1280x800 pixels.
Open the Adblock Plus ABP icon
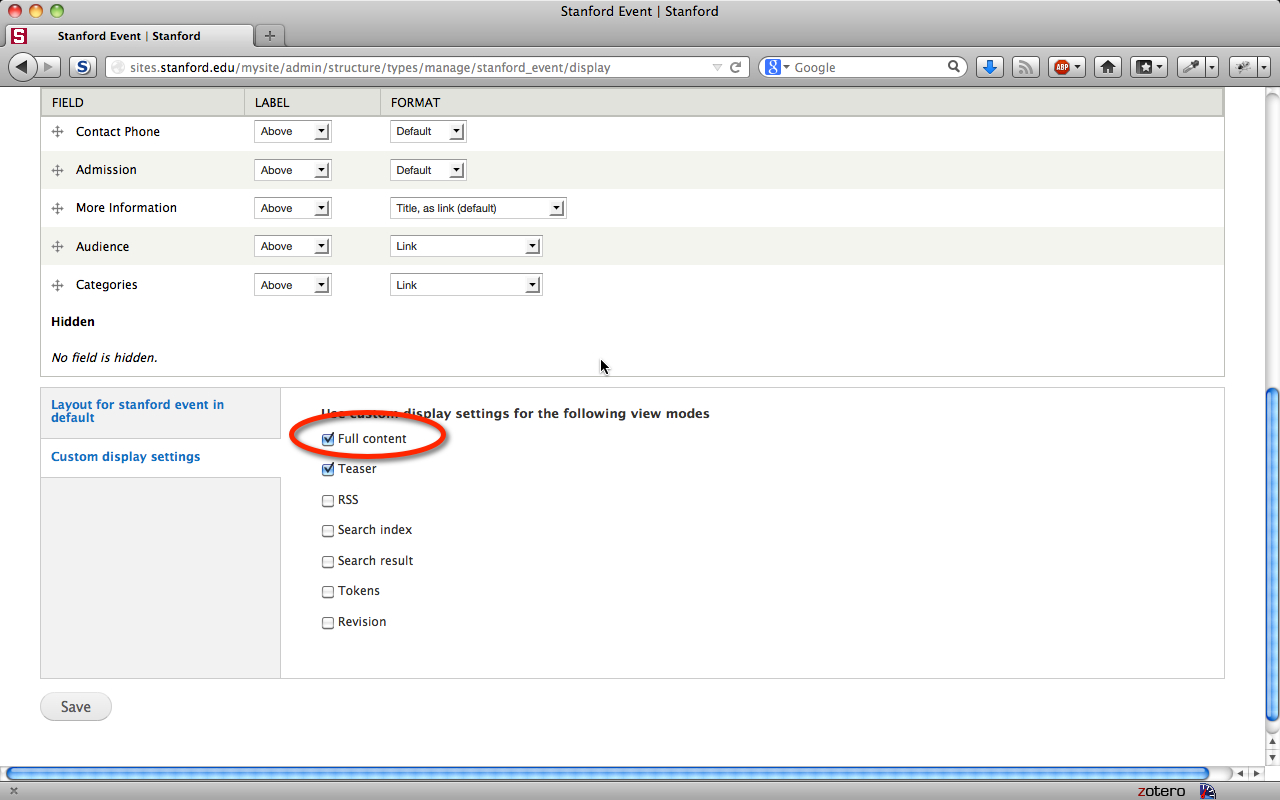pos(1062,67)
